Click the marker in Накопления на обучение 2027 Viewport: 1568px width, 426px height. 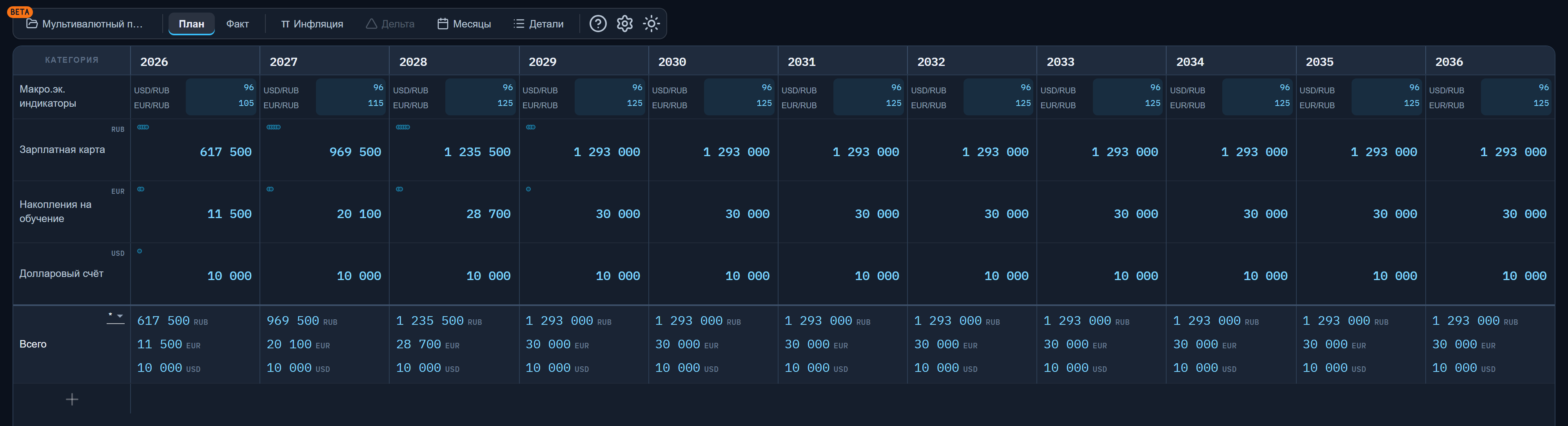pyautogui.click(x=270, y=189)
